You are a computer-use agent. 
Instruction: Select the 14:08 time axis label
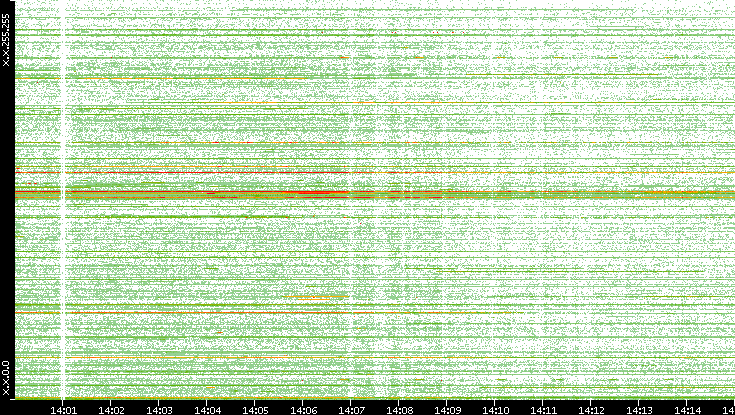[x=399, y=410]
